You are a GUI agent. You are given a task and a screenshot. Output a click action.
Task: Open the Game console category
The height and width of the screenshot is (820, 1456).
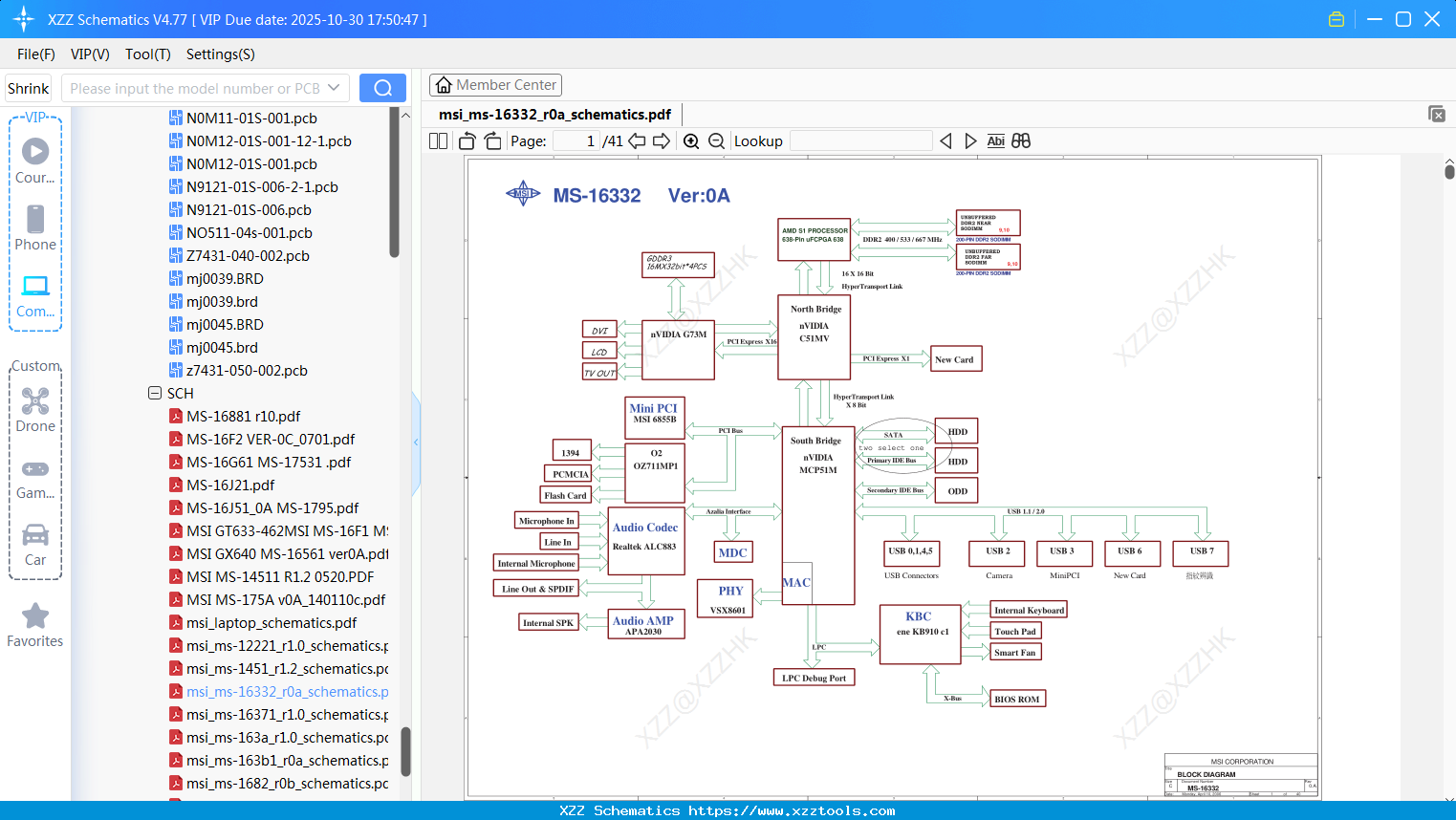point(35,478)
